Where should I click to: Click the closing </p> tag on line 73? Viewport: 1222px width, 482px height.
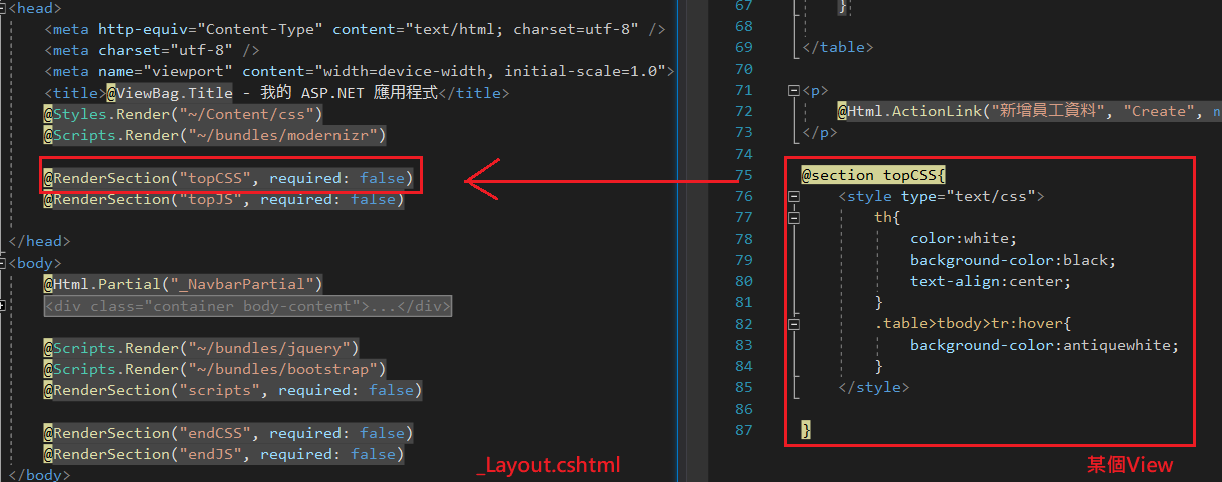[819, 132]
